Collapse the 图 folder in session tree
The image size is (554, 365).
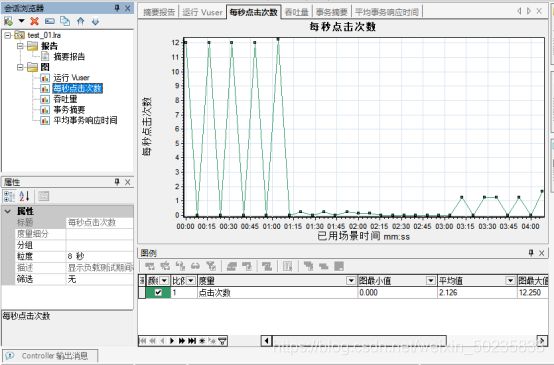[x=20, y=67]
